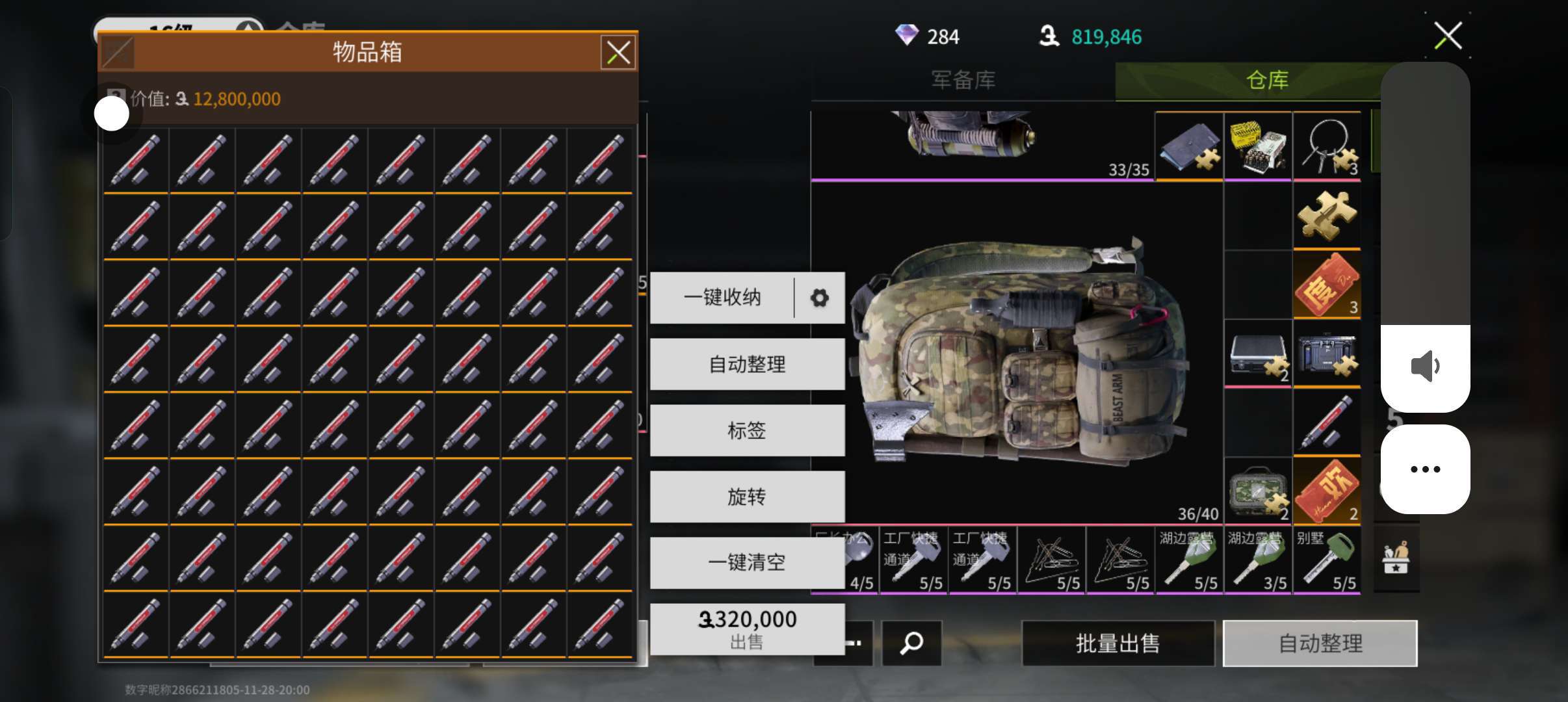
Task: Click the ammo box item
Action: point(1258,146)
